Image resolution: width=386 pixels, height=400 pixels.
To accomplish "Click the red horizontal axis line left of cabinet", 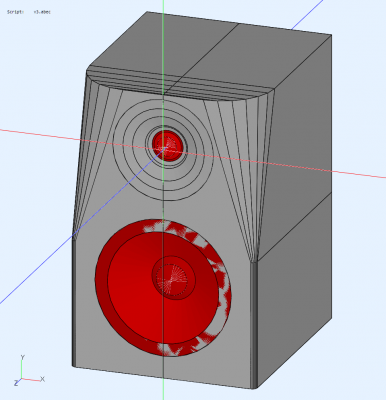I will pyautogui.click(x=40, y=134).
